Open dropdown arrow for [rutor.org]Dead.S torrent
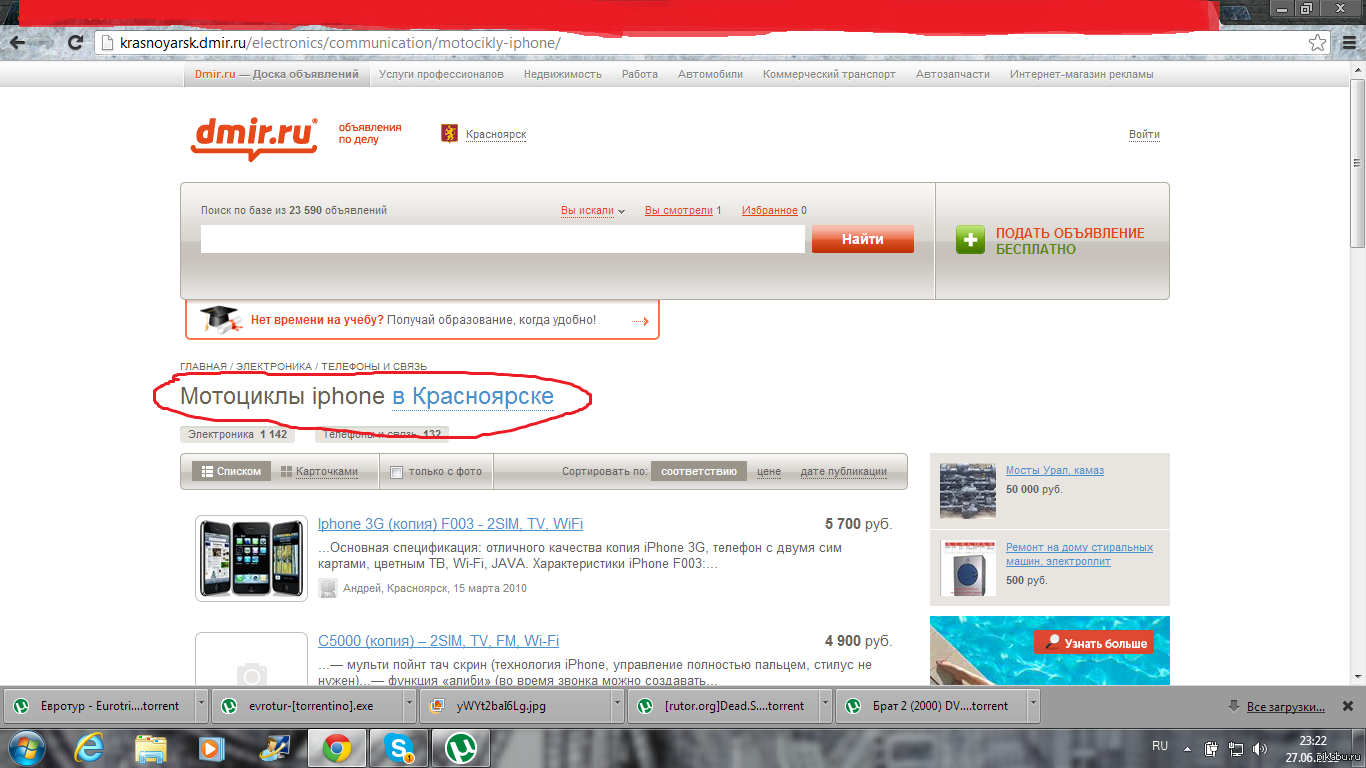Screen dimensions: 1366x768 coord(826,705)
